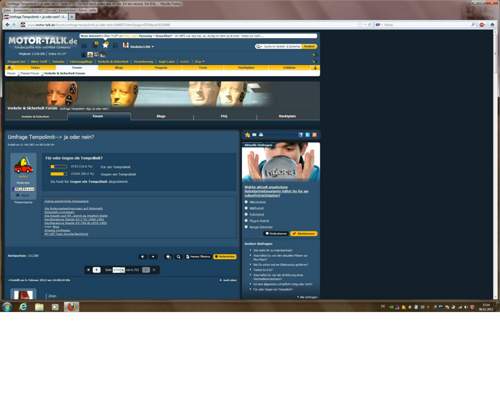The height and width of the screenshot is (416, 500).
Task: Click the down arrow at the yellow bar's right end
Action: click(x=315, y=68)
